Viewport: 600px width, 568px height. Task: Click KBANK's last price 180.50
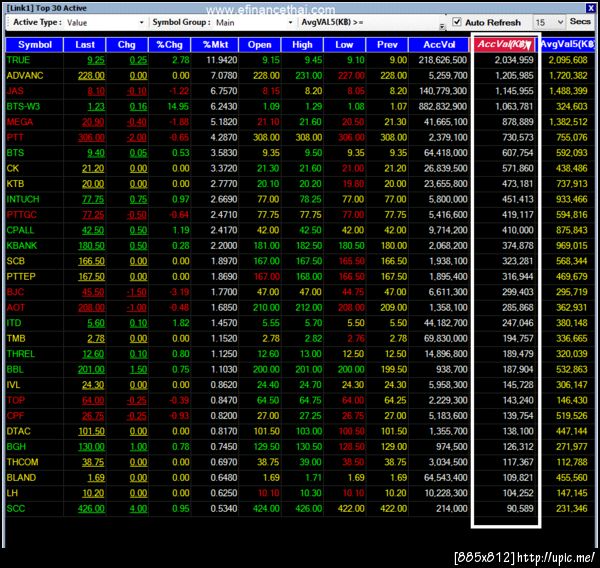click(x=91, y=246)
